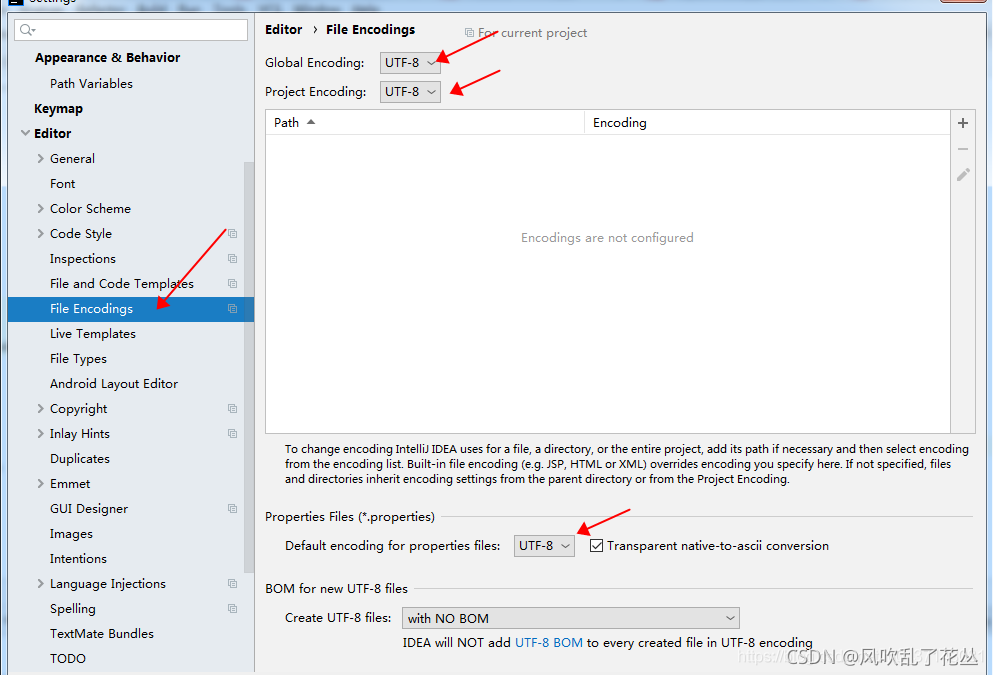Open Path Variables settings page
This screenshot has height=675, width=993.
coord(91,84)
